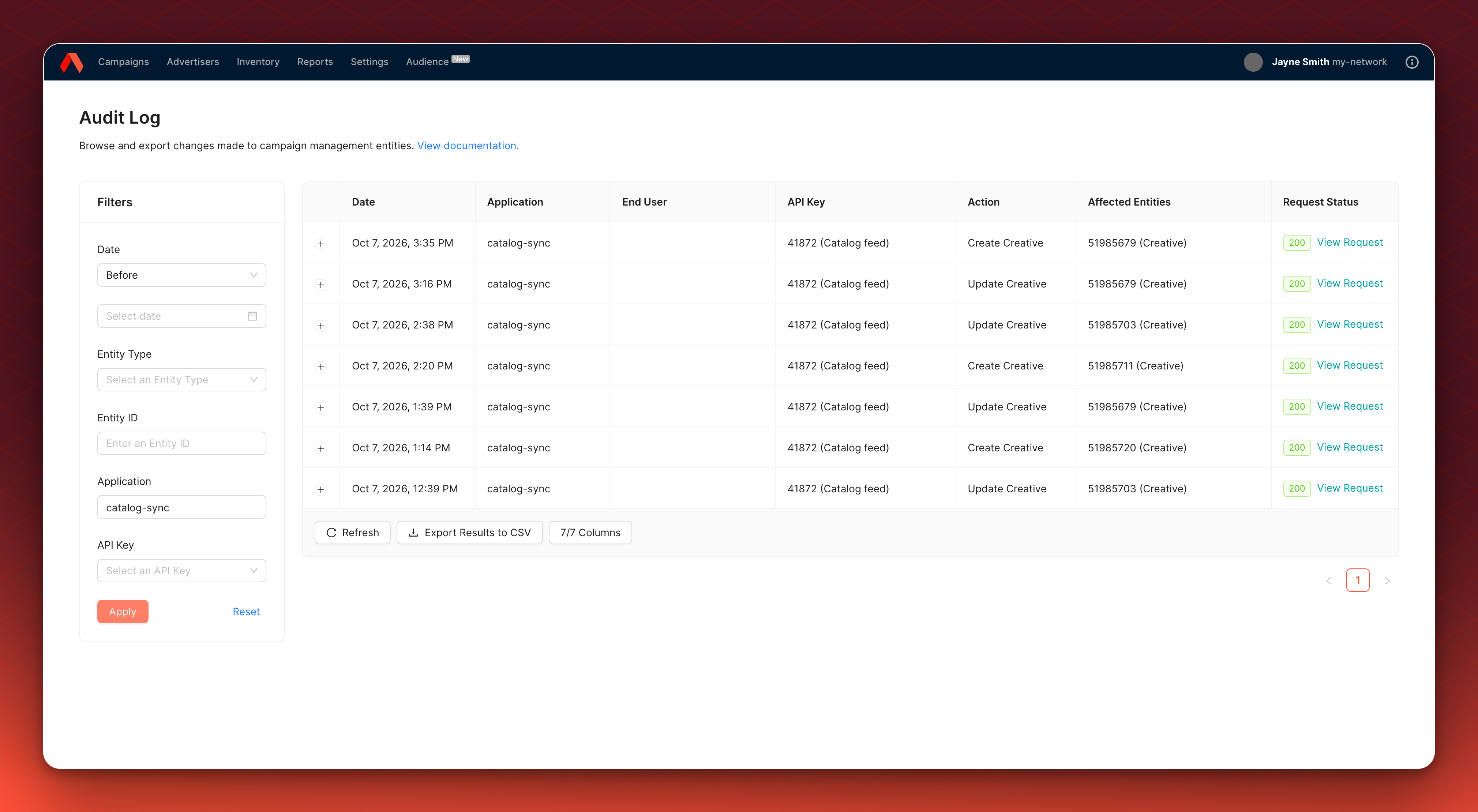
Task: Click Export Results to CSV
Action: click(469, 533)
